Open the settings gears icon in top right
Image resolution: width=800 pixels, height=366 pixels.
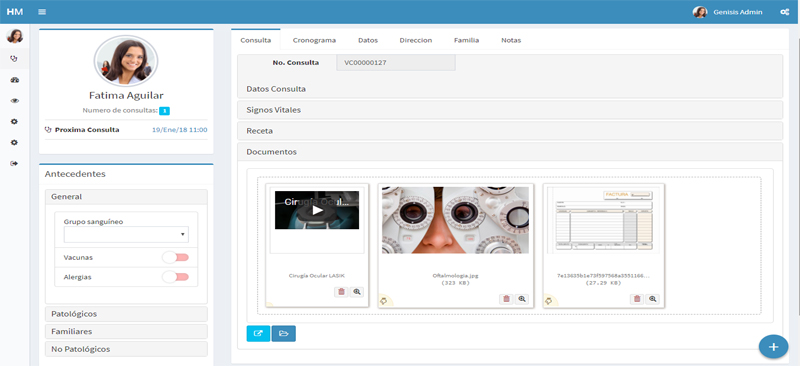(x=785, y=12)
